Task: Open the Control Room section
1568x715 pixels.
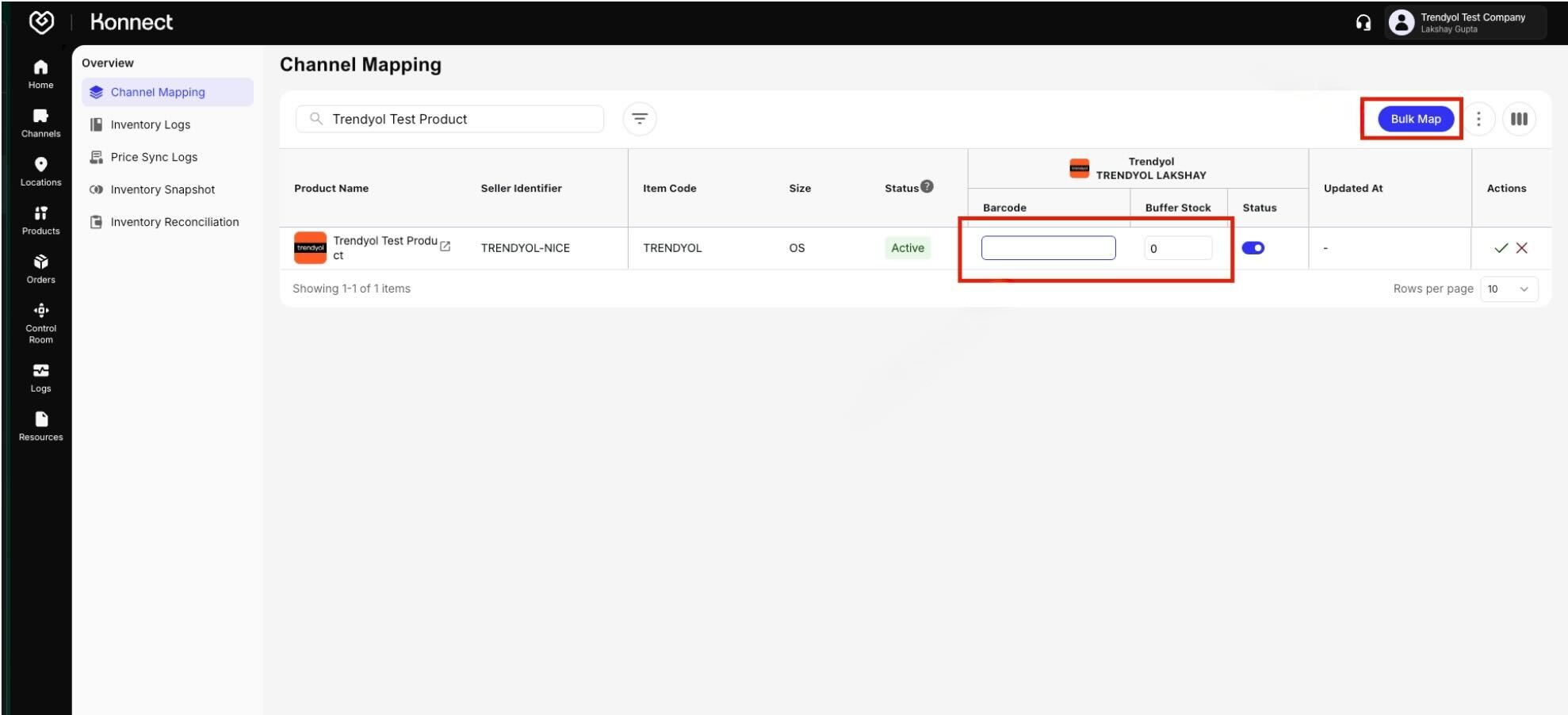Action: coord(40,323)
